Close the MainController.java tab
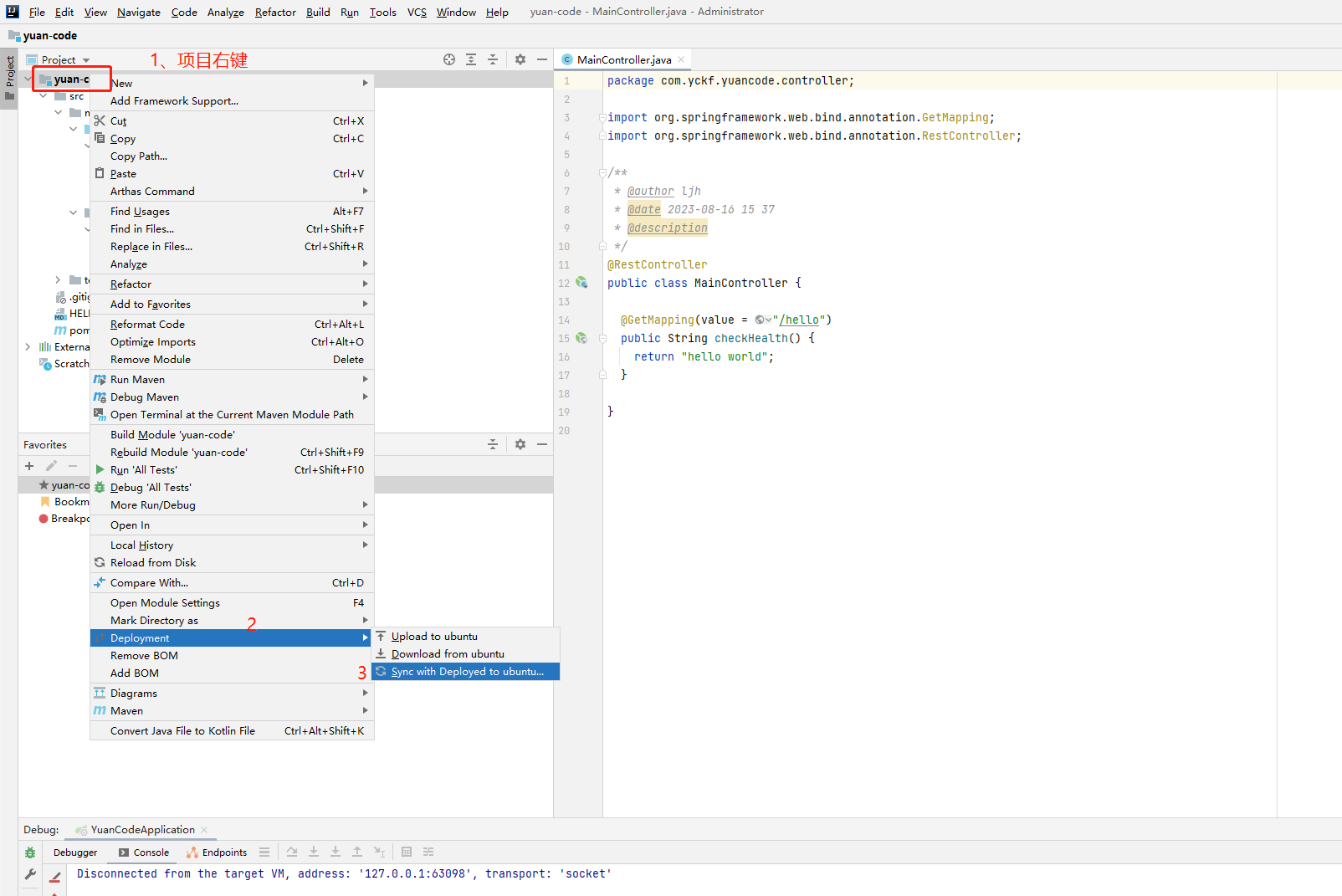The height and width of the screenshot is (896, 1342). (x=681, y=59)
